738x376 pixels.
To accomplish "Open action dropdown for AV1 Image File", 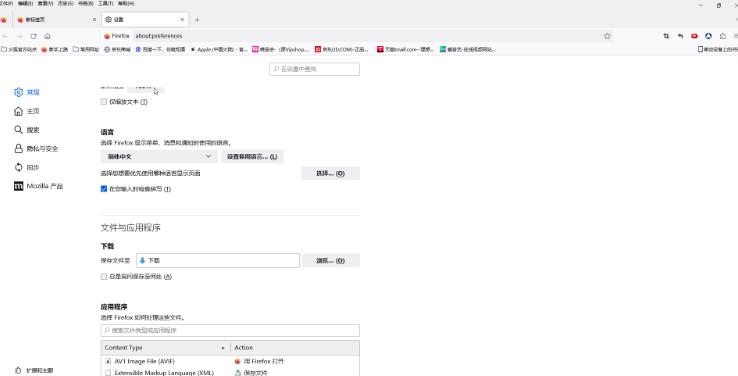I will pyautogui.click(x=295, y=361).
